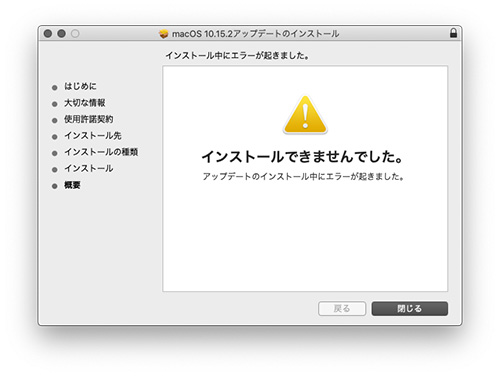Click the インストール中にエラーが起きました。 header text
Image resolution: width=500 pixels, height=376 pixels.
pos(237,55)
